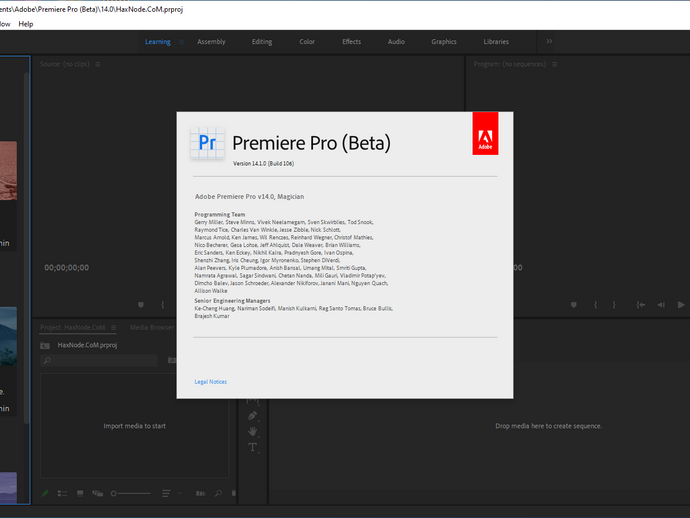690x518 pixels.
Task: Switch to the Effects workspace
Action: (352, 42)
